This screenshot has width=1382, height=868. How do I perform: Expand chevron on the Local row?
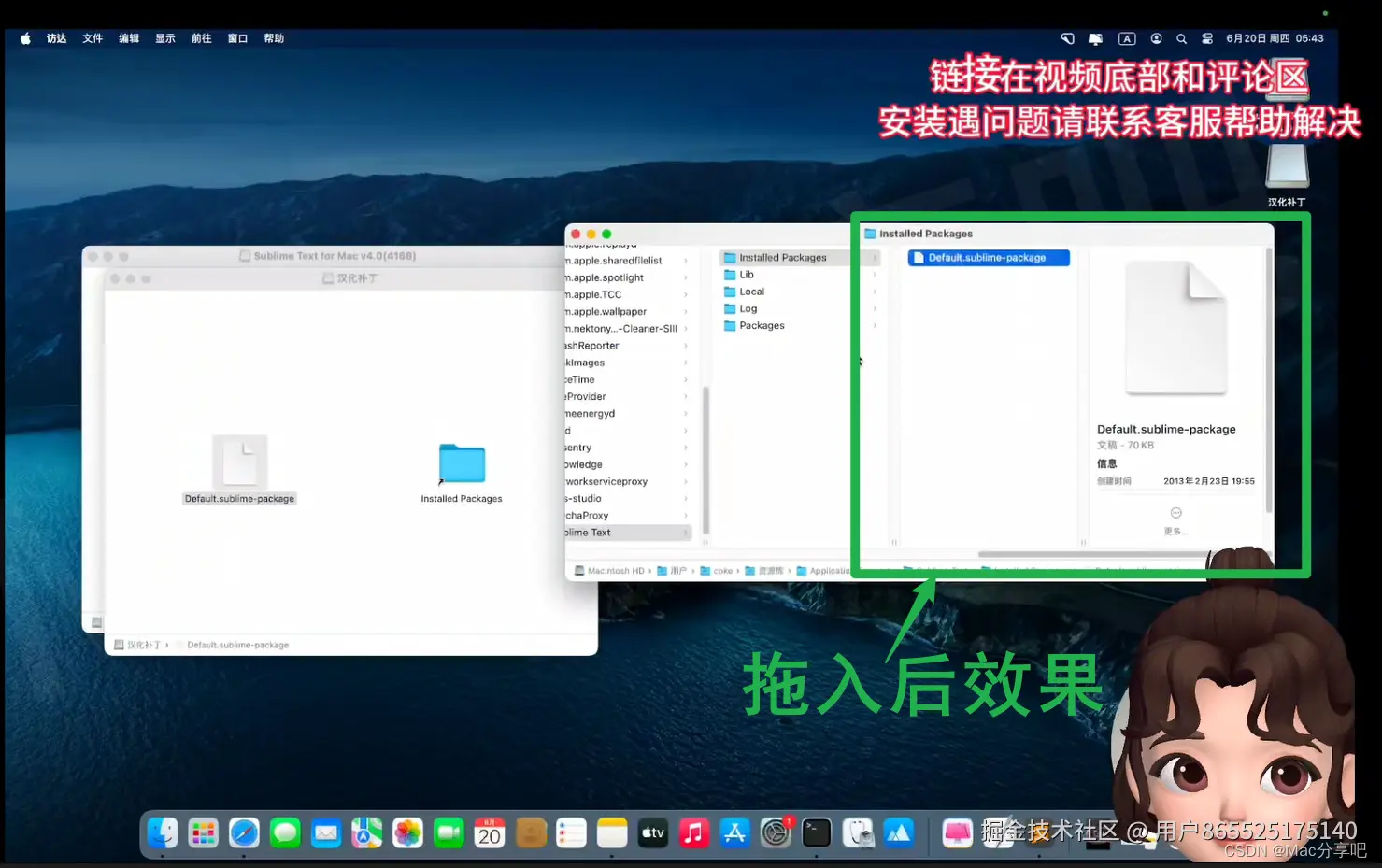875,292
